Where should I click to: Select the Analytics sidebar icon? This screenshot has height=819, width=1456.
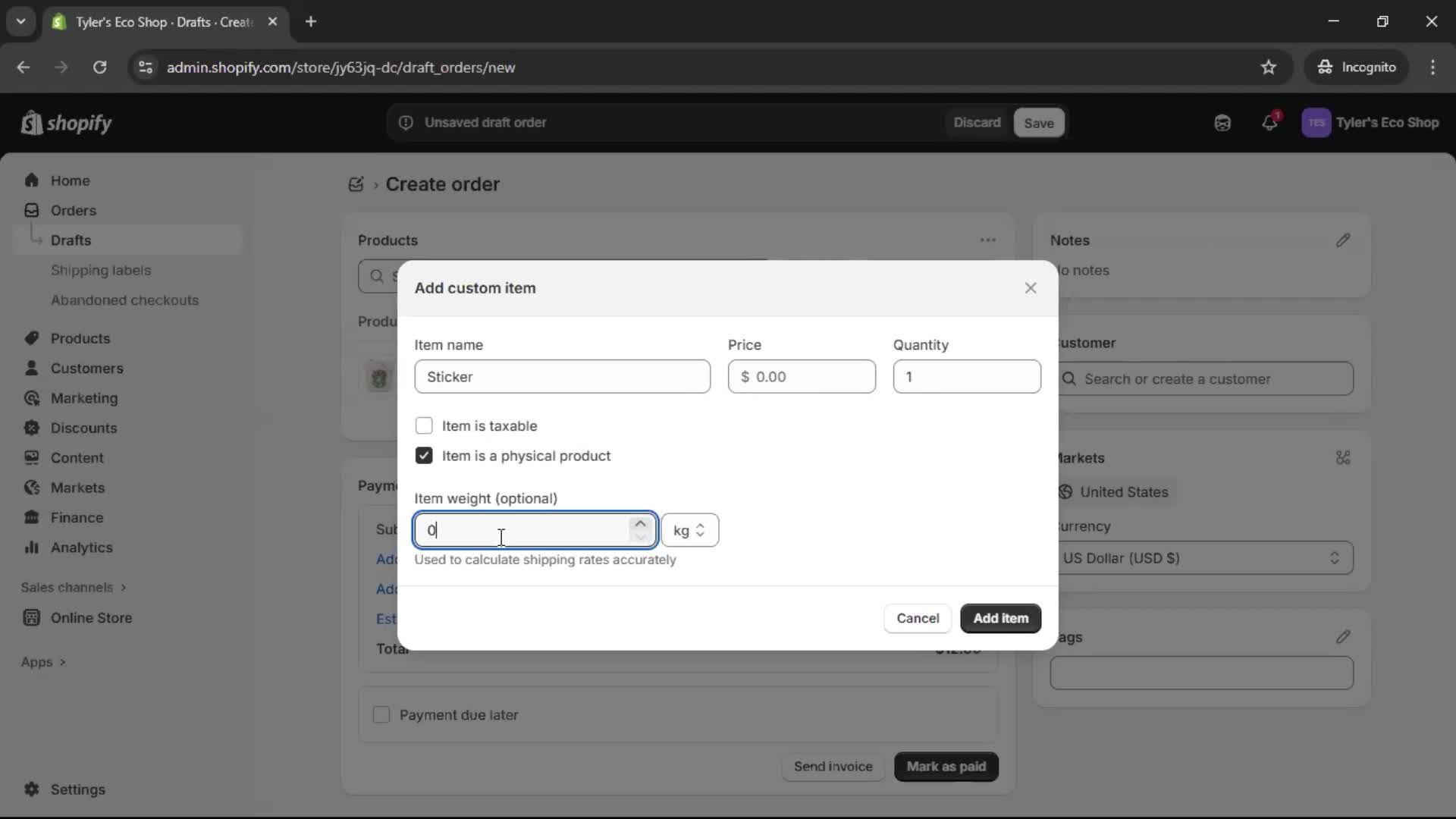(x=33, y=548)
